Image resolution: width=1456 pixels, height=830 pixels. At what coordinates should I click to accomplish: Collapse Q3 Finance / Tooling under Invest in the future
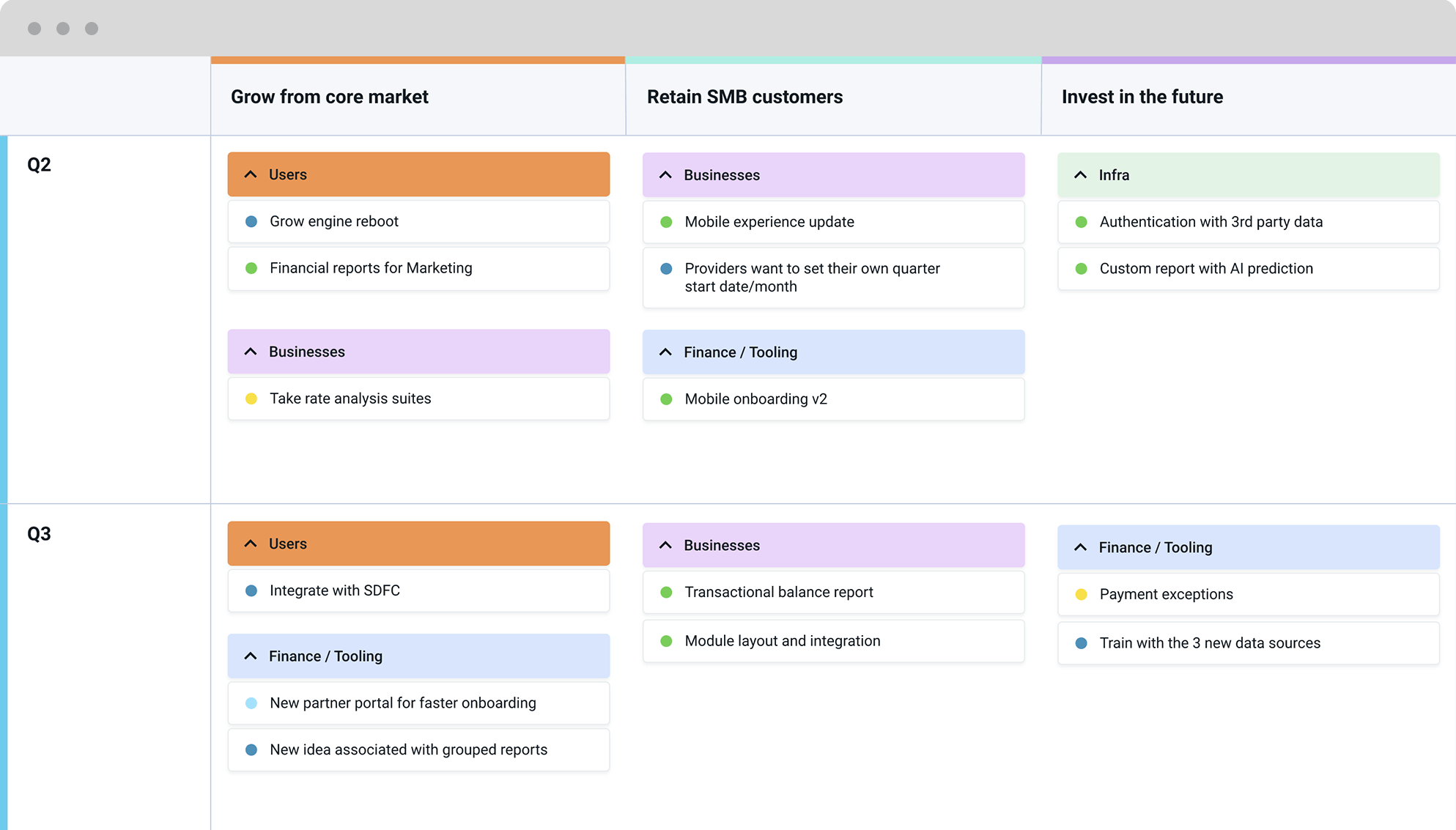point(1080,547)
